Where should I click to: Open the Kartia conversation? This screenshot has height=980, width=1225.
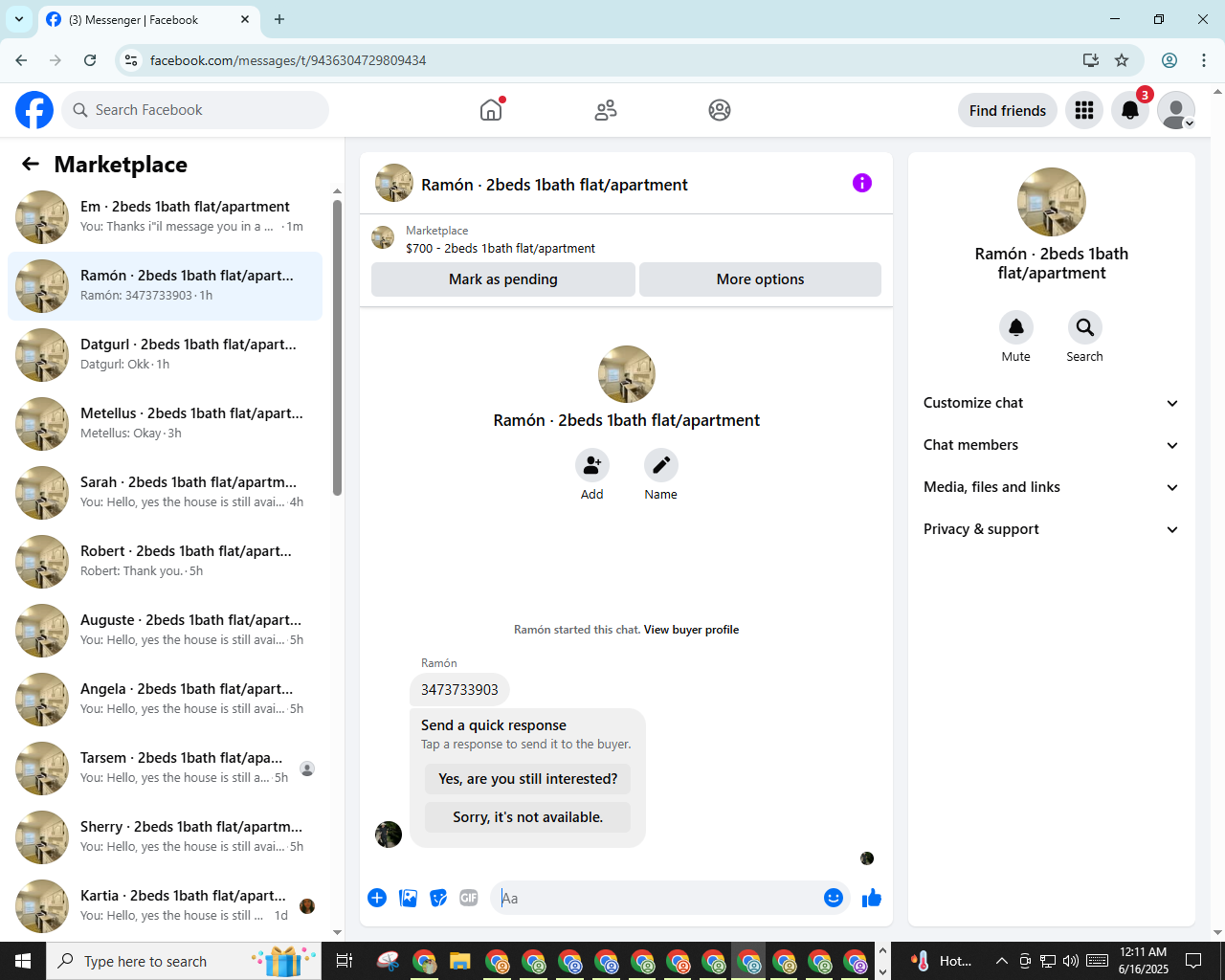click(165, 906)
